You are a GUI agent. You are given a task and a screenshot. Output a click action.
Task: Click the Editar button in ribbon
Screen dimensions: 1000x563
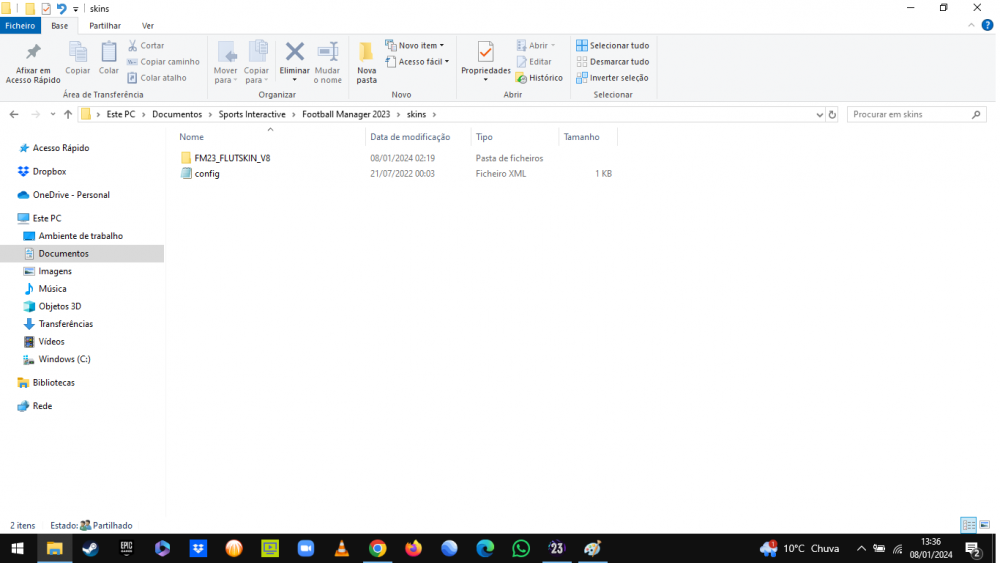[x=534, y=62]
